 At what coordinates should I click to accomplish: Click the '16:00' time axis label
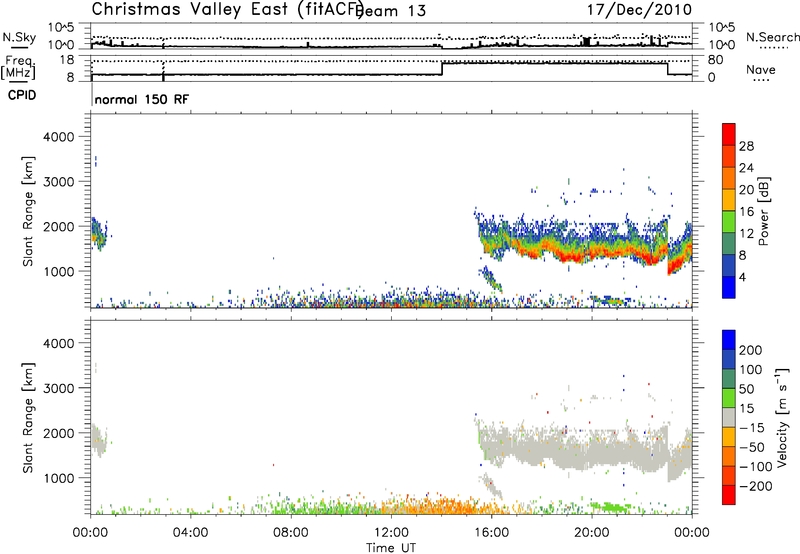tap(491, 533)
